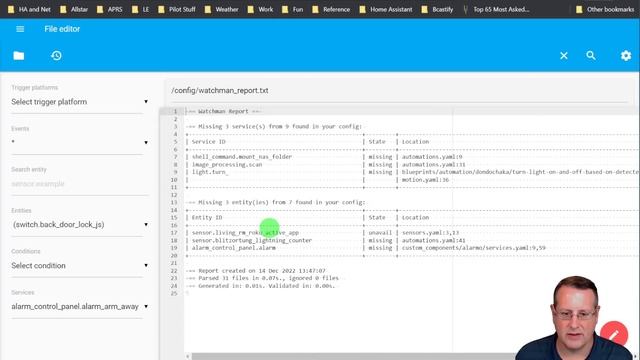Image resolution: width=640 pixels, height=360 pixels.
Task: Click shell_command.mount_nas_folder row
Action: [242, 157]
